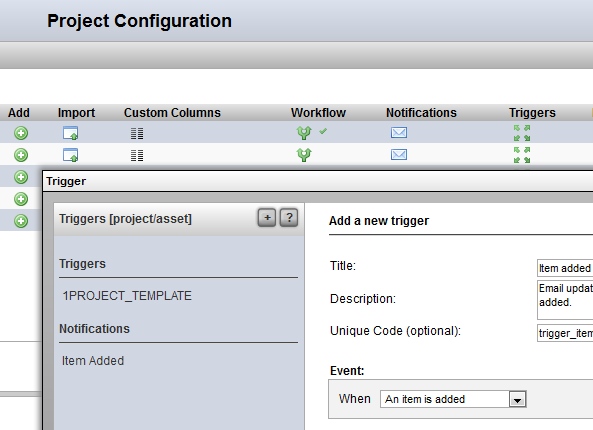Select the 1PROJECT_TEMPLATE trigger entry
593x430 pixels.
click(127, 296)
